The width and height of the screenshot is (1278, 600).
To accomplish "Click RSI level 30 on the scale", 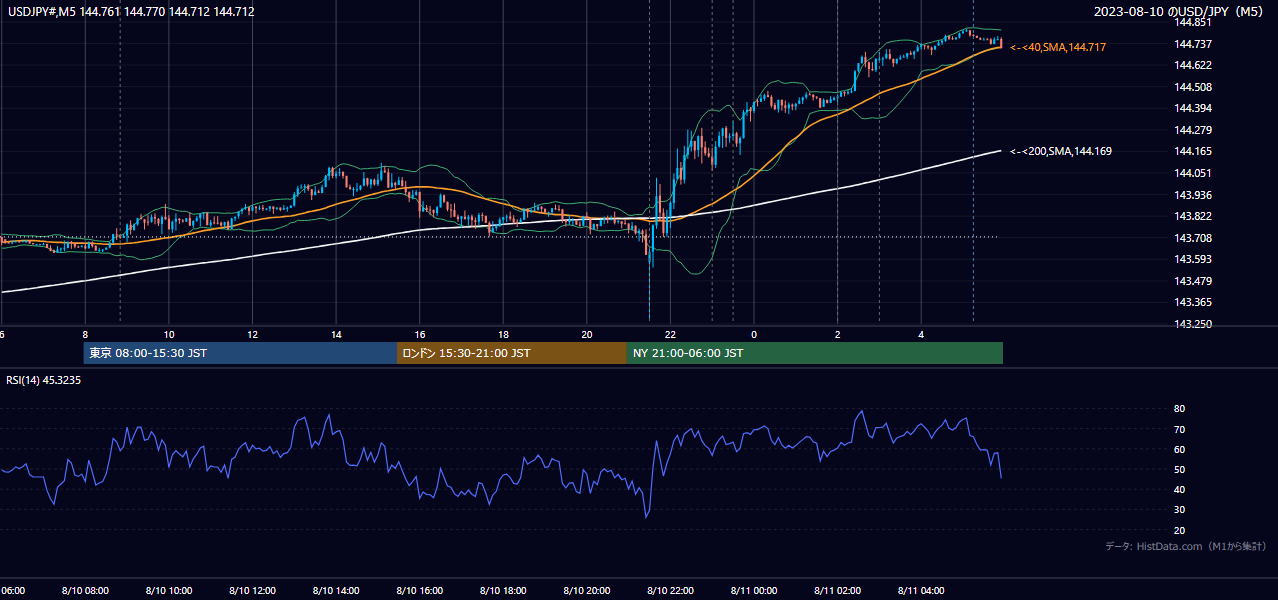I will coord(1179,510).
